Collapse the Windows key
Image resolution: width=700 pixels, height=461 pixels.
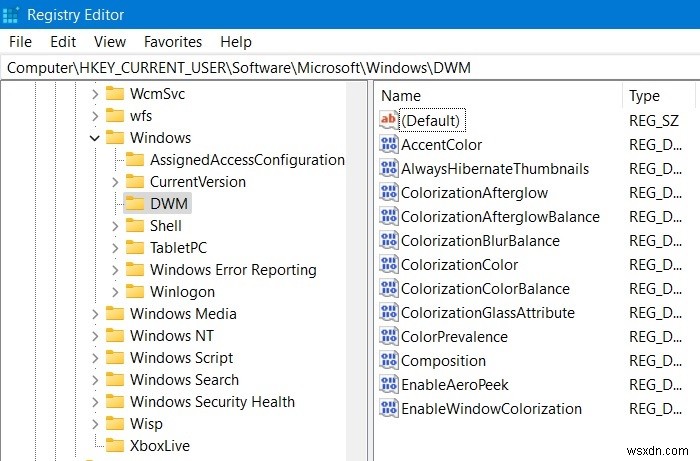coord(95,138)
